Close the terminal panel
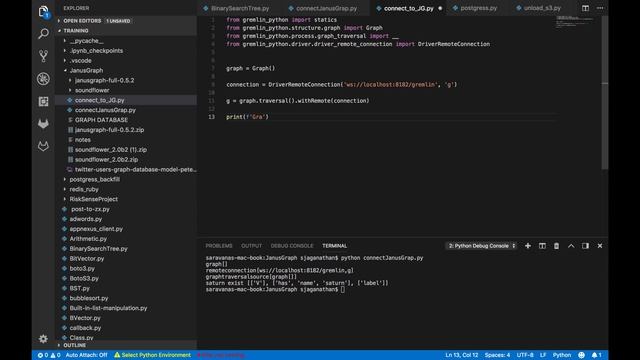The image size is (640, 360). tap(600, 246)
